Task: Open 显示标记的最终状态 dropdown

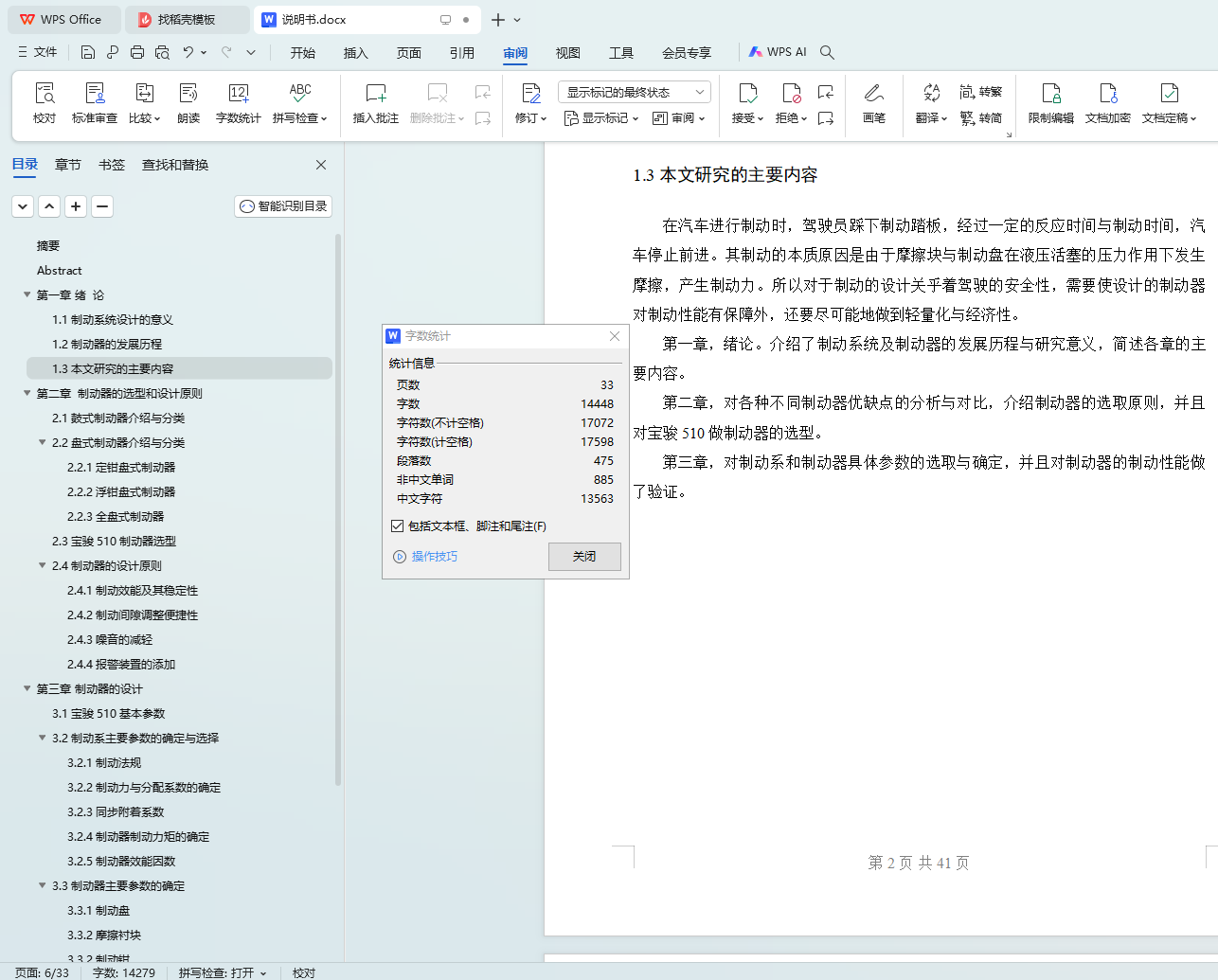Action: pos(635,92)
